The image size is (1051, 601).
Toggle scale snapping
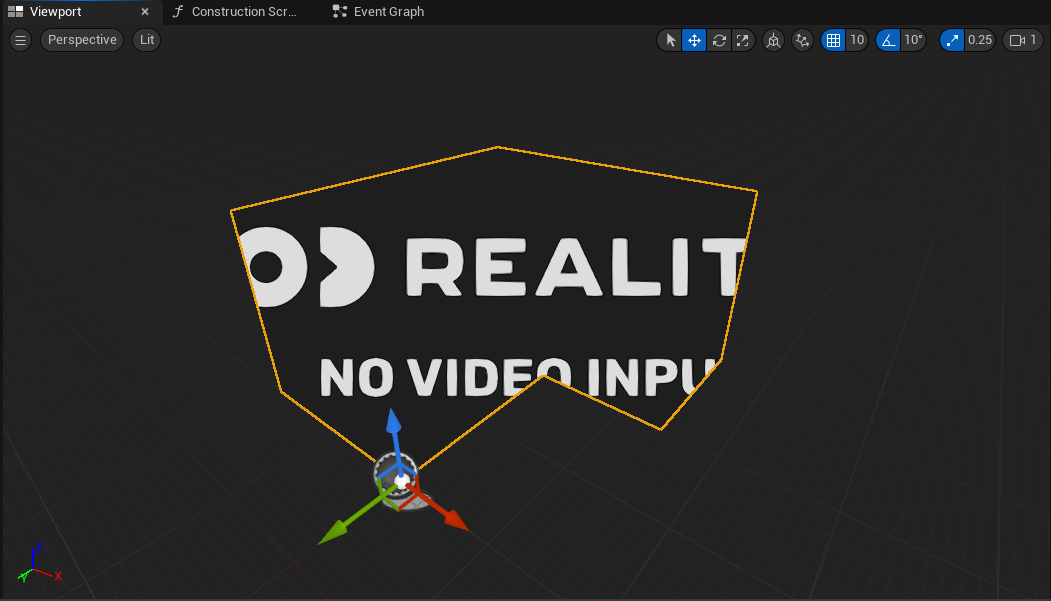click(x=952, y=40)
